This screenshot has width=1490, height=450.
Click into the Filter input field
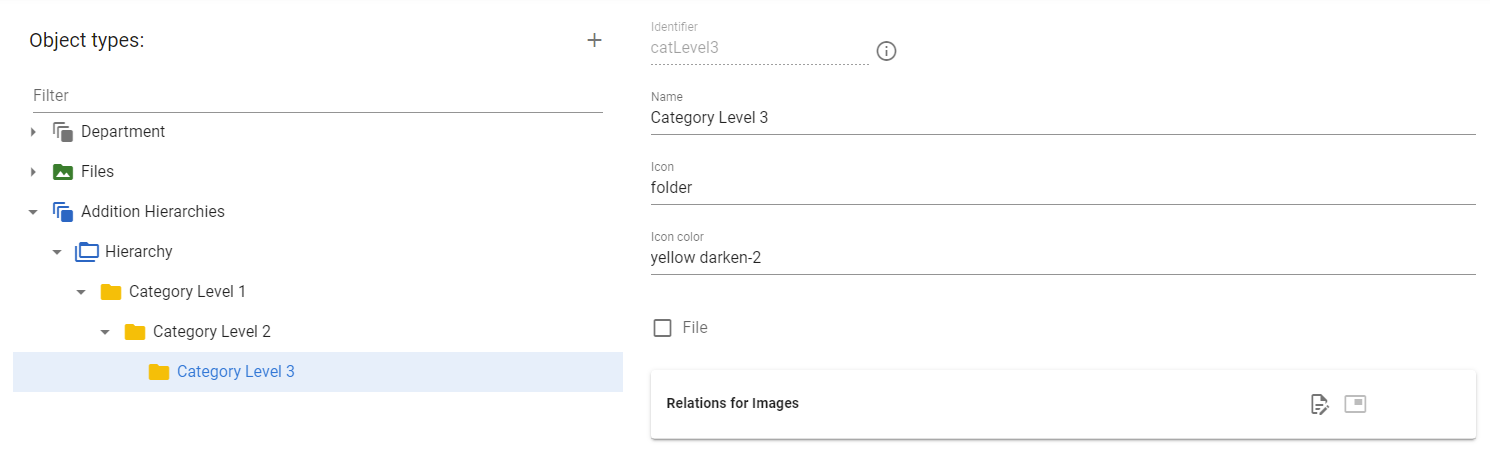tap(317, 96)
